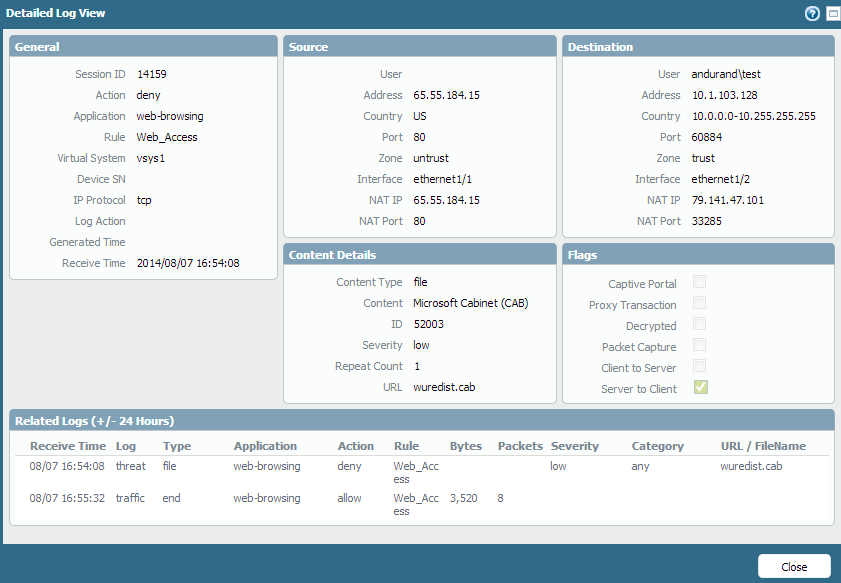Click the Action column header
841x583 pixels.
pos(355,446)
